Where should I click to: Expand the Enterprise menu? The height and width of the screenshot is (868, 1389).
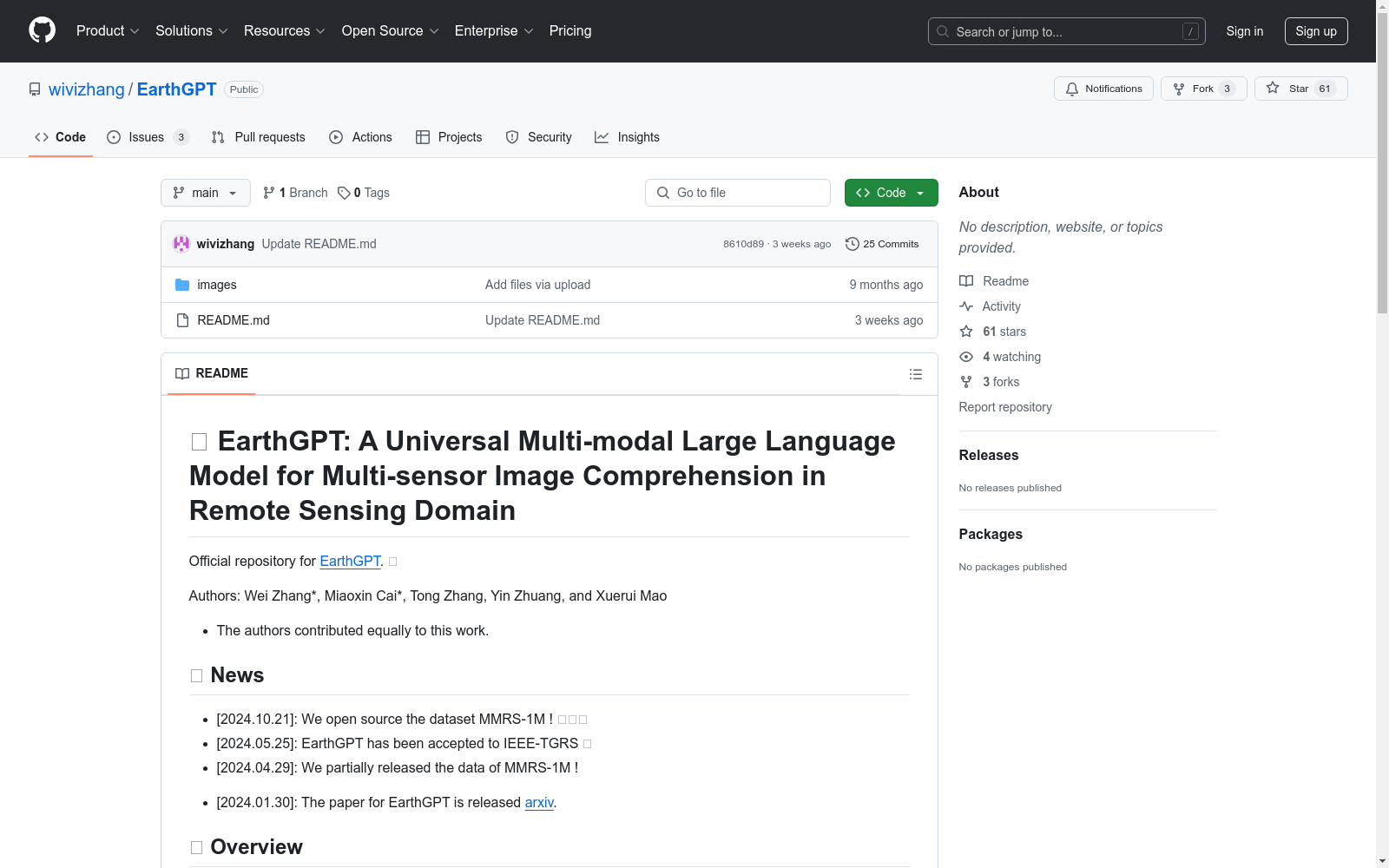point(494,31)
